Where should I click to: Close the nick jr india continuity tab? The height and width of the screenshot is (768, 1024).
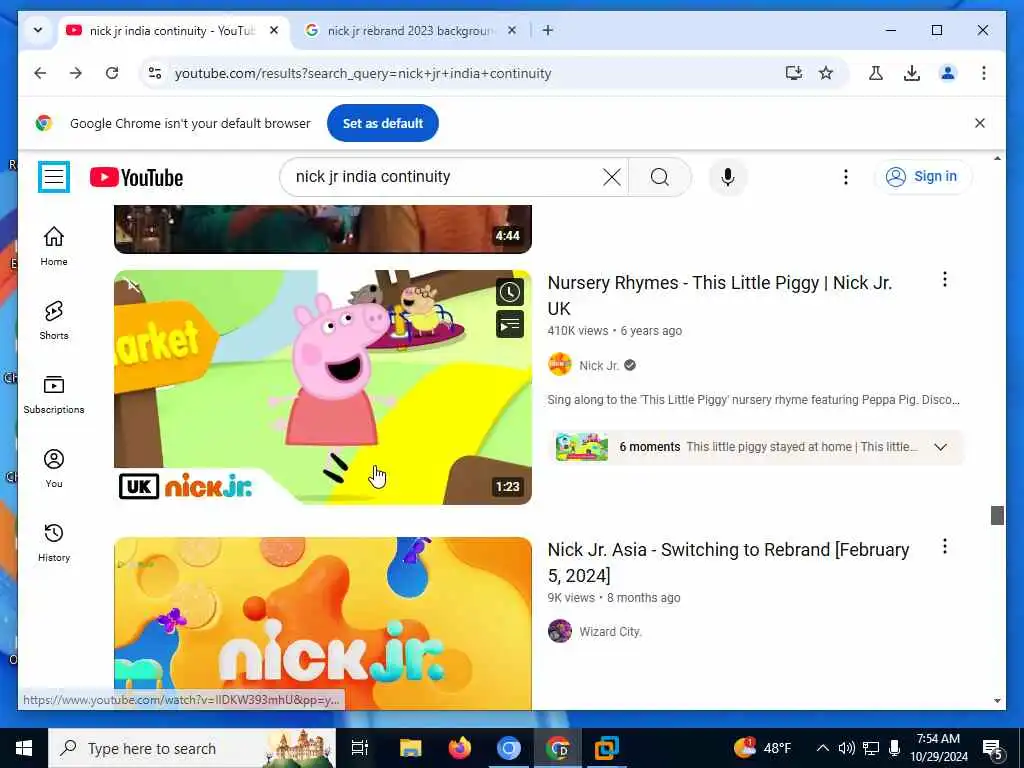(x=274, y=30)
